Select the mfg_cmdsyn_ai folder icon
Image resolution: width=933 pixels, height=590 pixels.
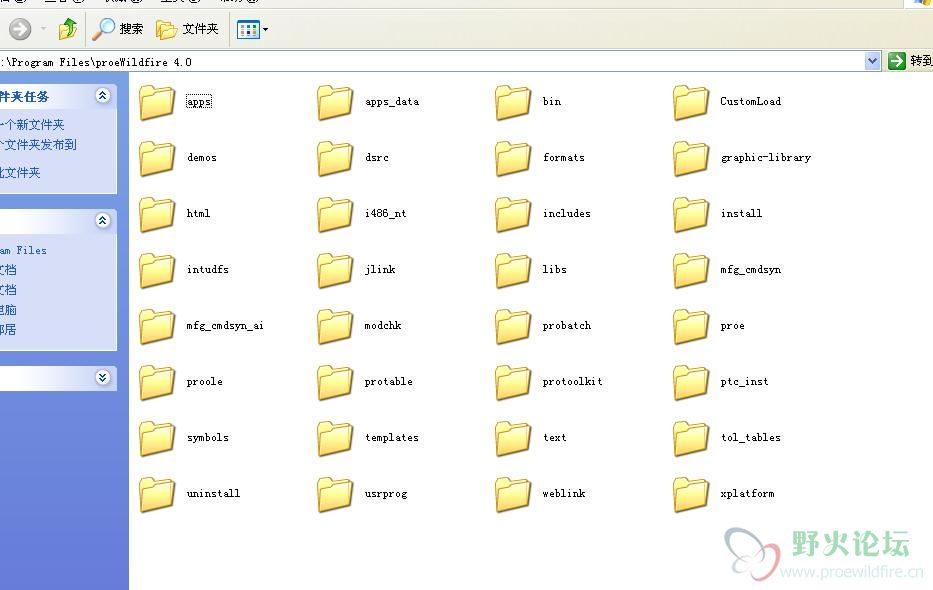tap(157, 327)
